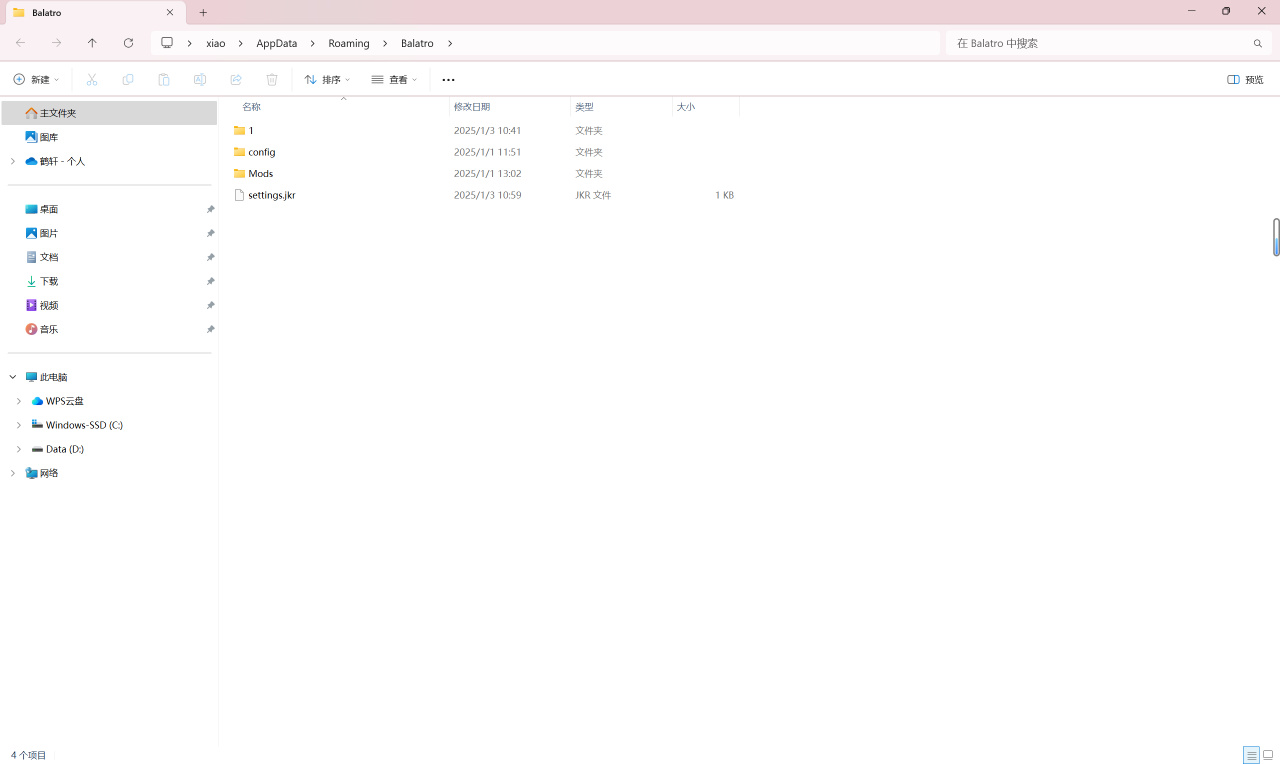
Task: Expand the Windows-SSD (C:) drive node
Action: 19,425
